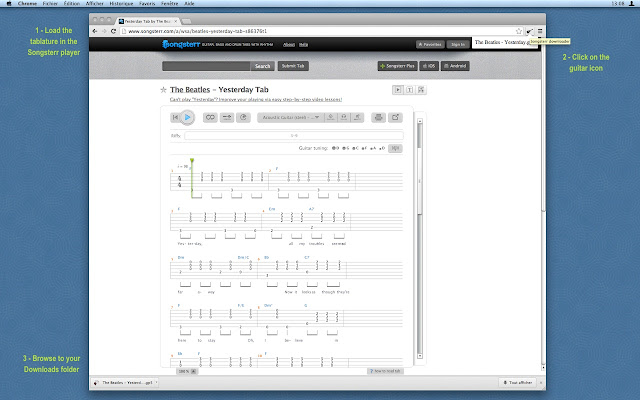
Task: Select the Yesterday Tab browser tab
Action: coord(147,21)
